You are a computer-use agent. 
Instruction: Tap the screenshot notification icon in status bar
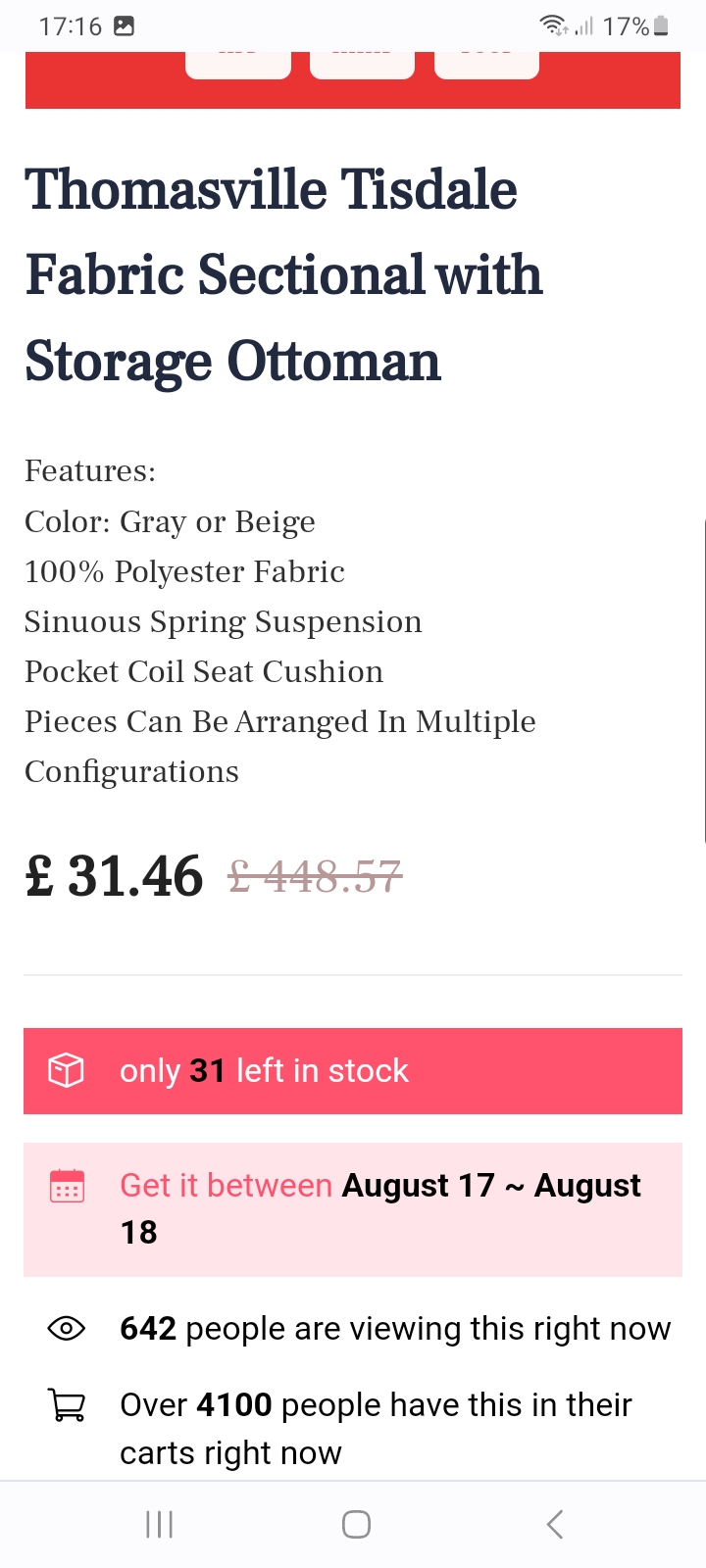coord(123,24)
